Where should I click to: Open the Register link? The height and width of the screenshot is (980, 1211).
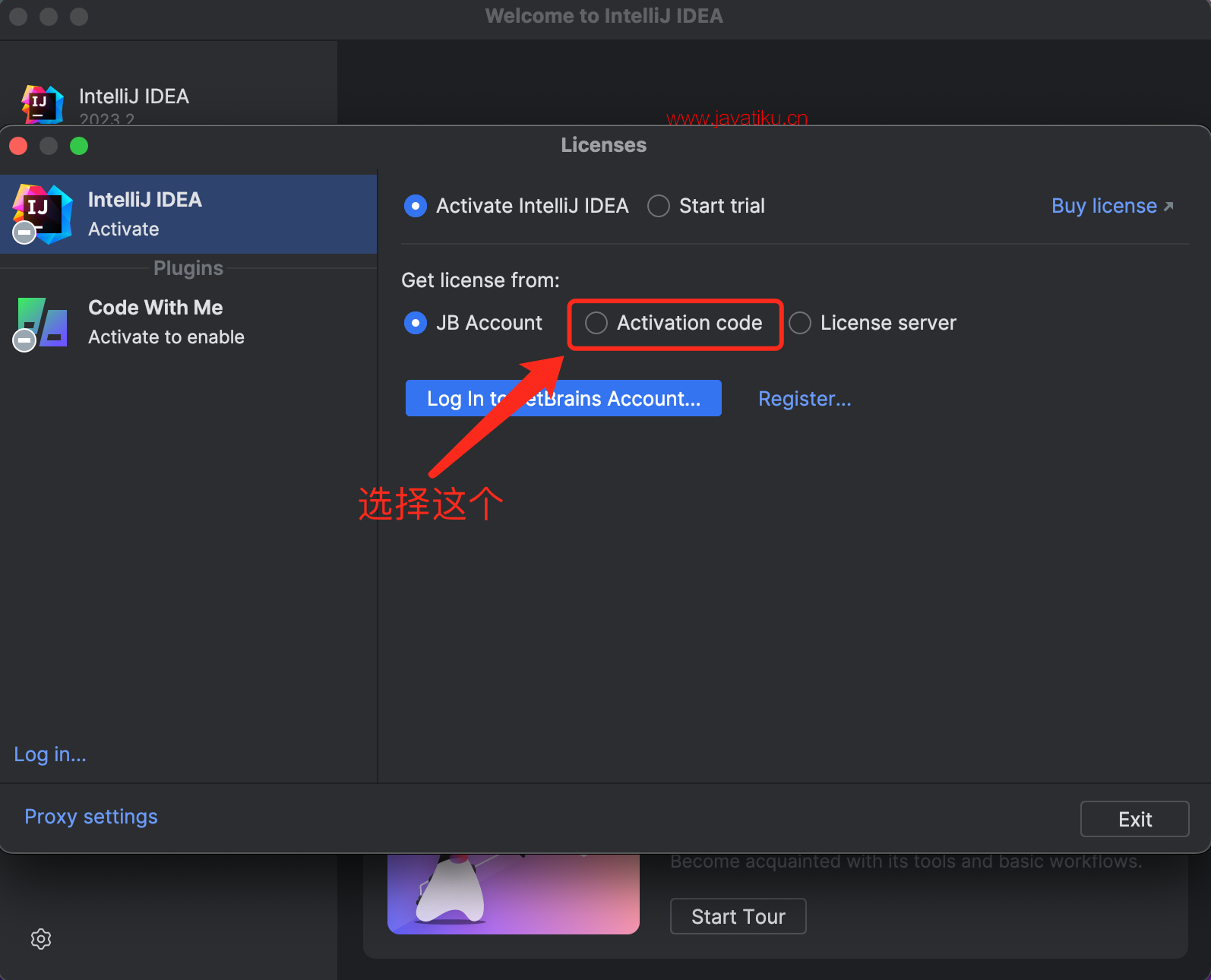[x=805, y=399]
